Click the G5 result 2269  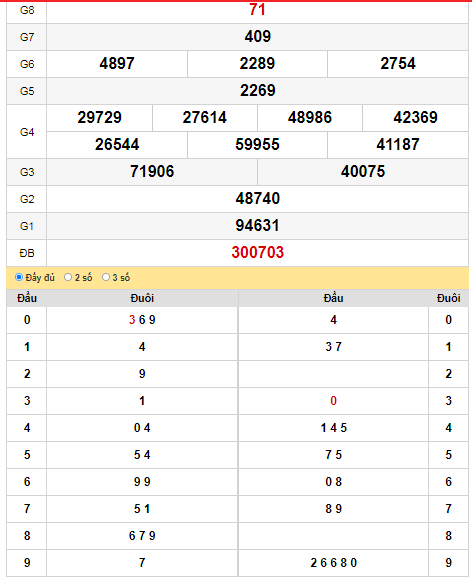[x=257, y=90]
